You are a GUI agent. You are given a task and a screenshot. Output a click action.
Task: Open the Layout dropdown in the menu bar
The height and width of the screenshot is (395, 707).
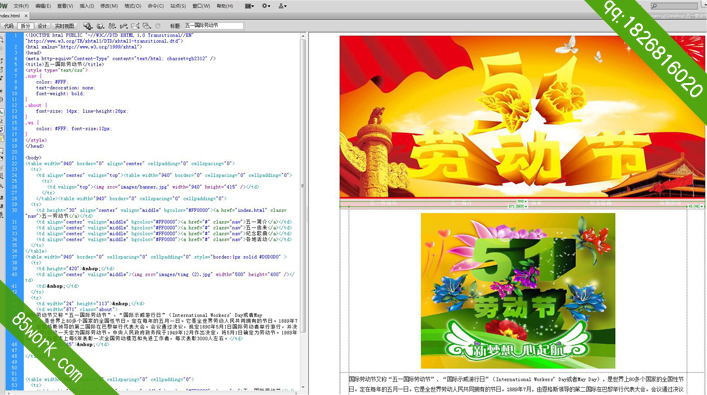[x=249, y=6]
